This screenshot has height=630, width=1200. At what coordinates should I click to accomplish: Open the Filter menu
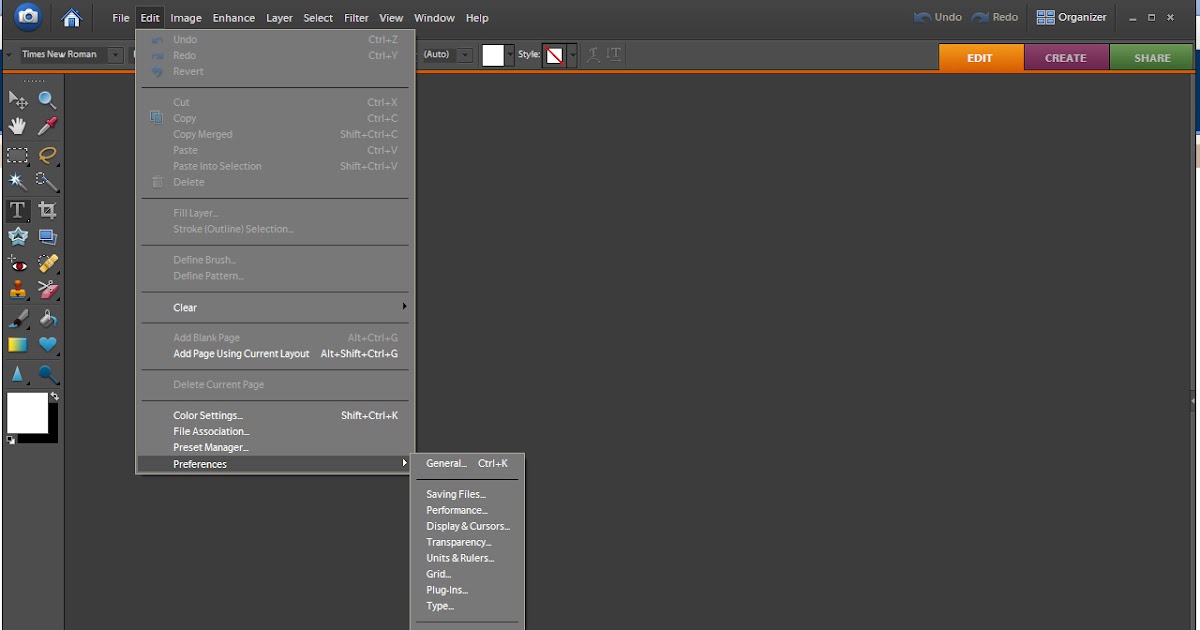[357, 18]
